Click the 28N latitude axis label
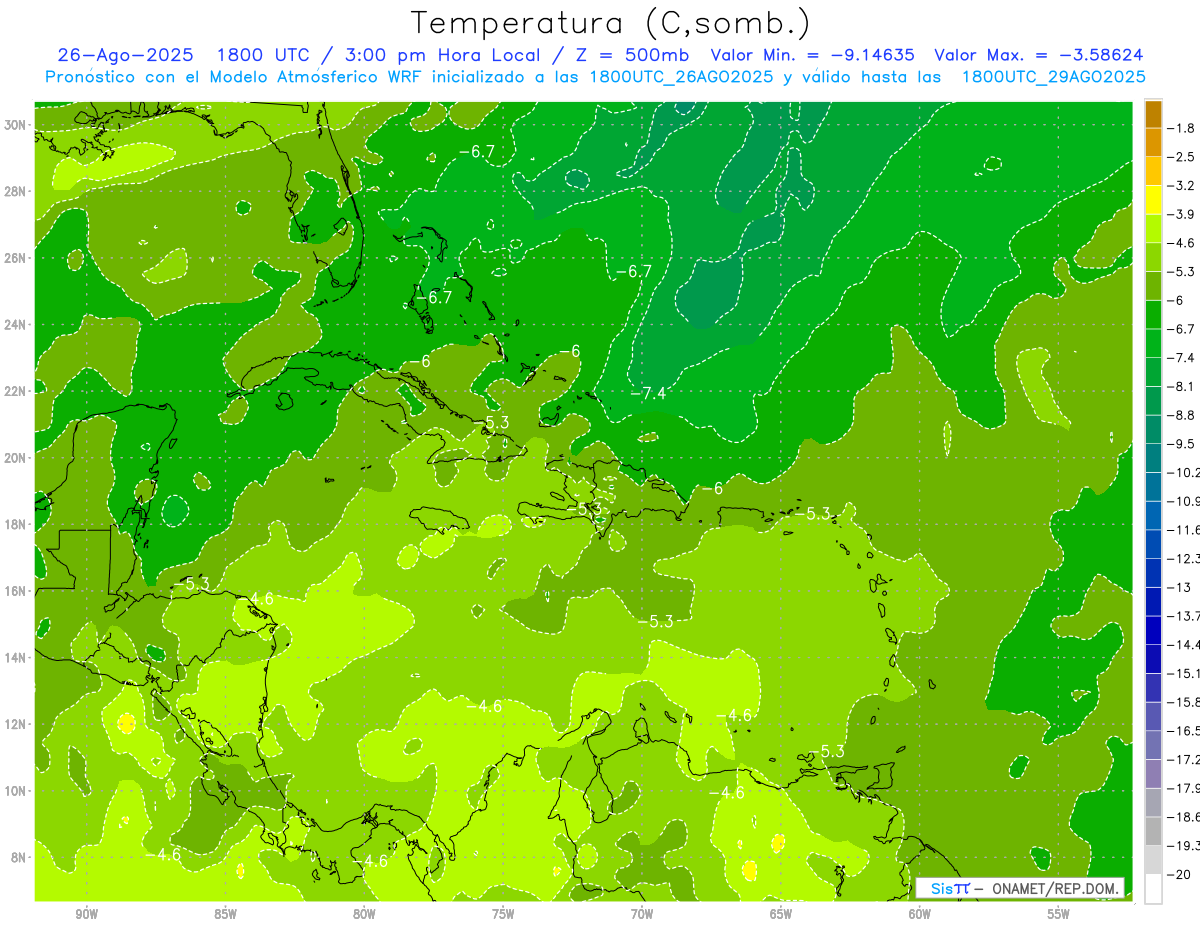This screenshot has width=1200, height=927. (17, 191)
